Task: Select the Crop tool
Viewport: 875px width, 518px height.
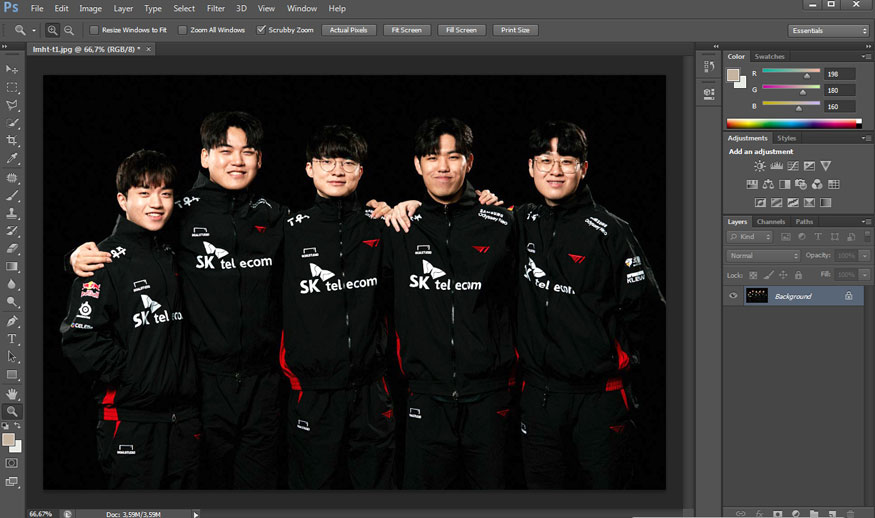Action: [12, 140]
